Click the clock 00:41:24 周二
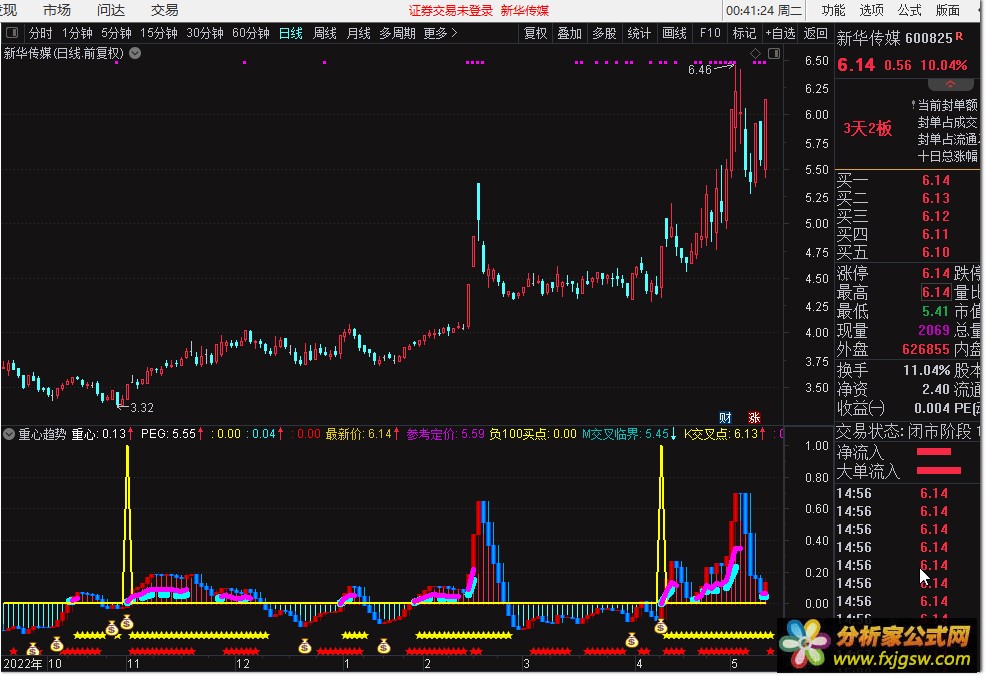The height and width of the screenshot is (676, 987). pos(764,11)
